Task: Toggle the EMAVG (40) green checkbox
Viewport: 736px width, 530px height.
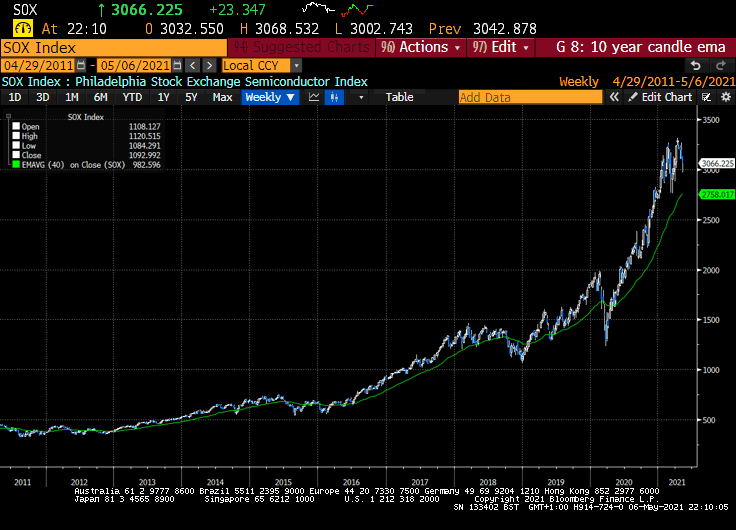Action: point(16,165)
